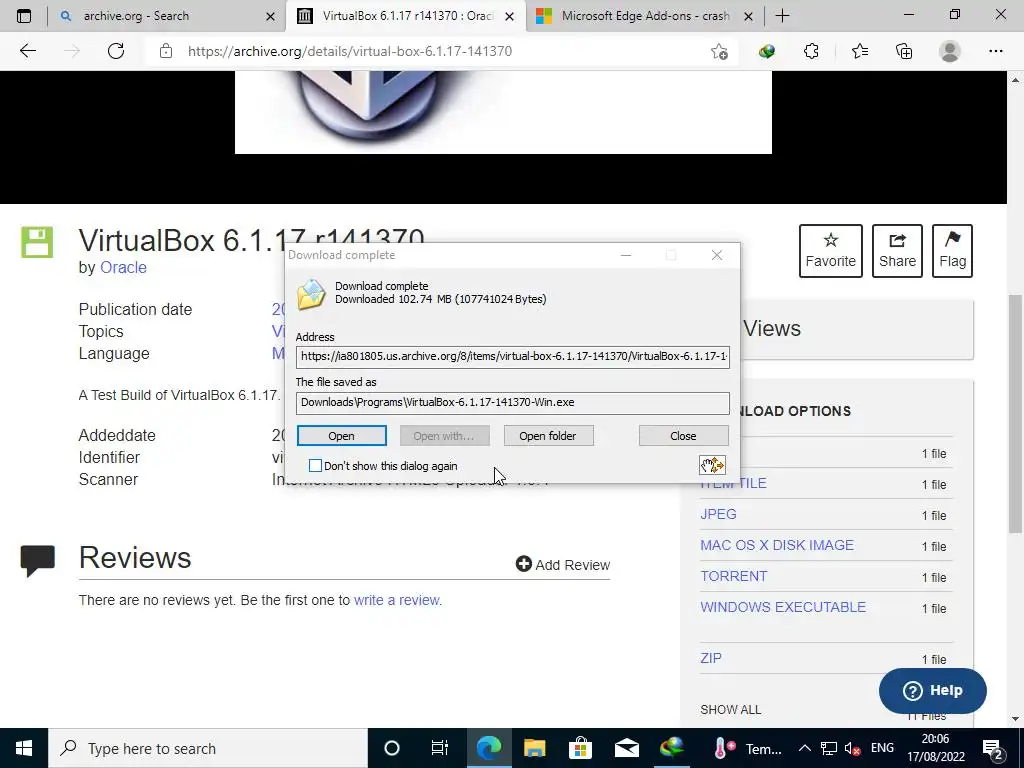Click the drag-and-drop hand icon in dialog
The height and width of the screenshot is (768, 1024).
coord(712,465)
